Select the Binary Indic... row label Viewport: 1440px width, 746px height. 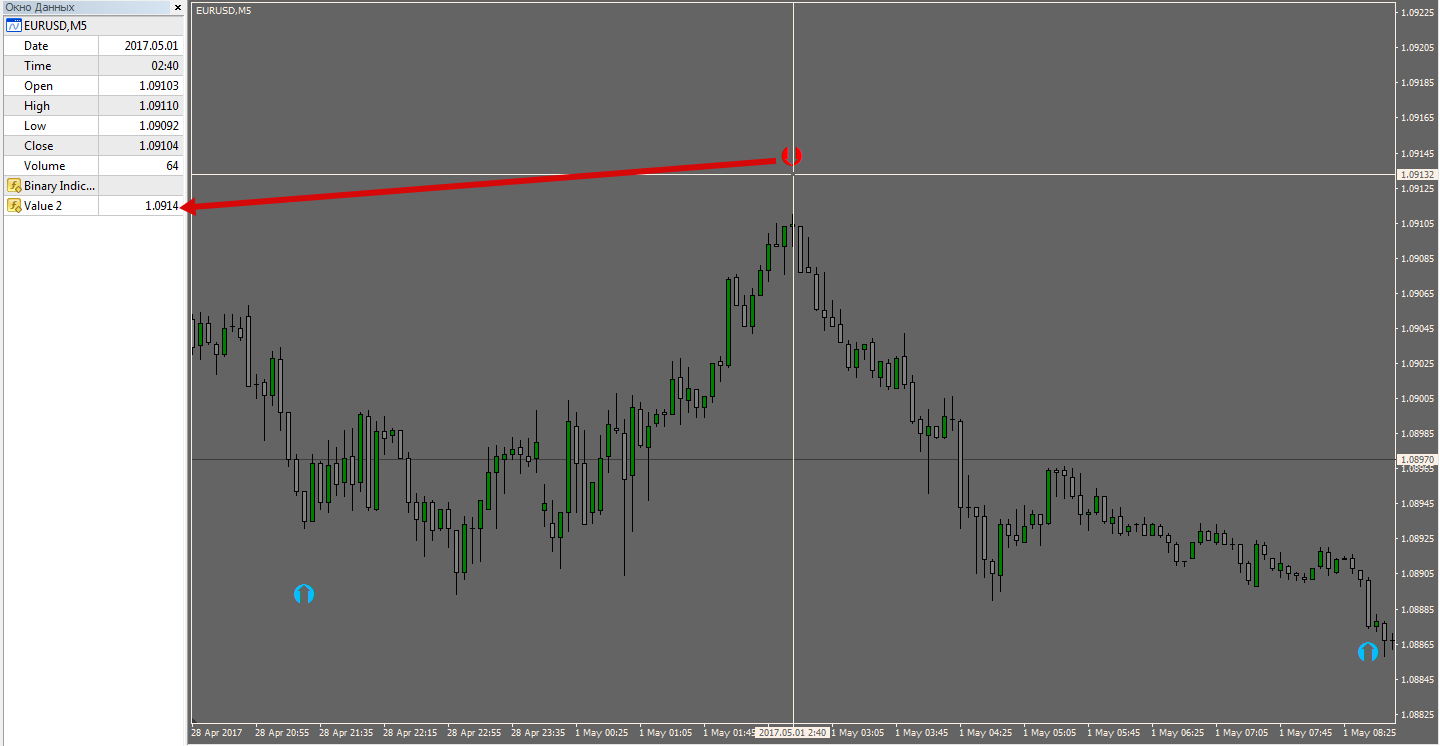click(60, 186)
